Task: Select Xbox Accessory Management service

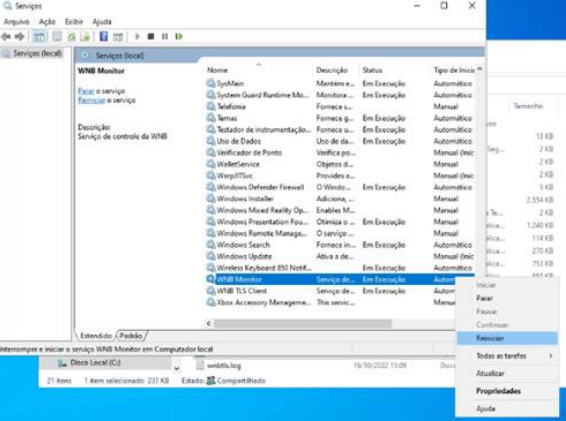Action: click(330, 303)
